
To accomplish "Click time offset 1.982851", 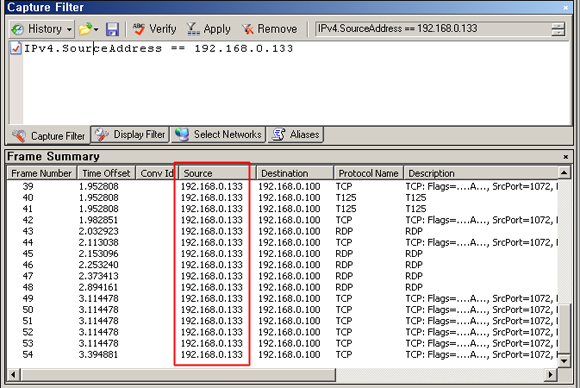I will click(x=98, y=220).
